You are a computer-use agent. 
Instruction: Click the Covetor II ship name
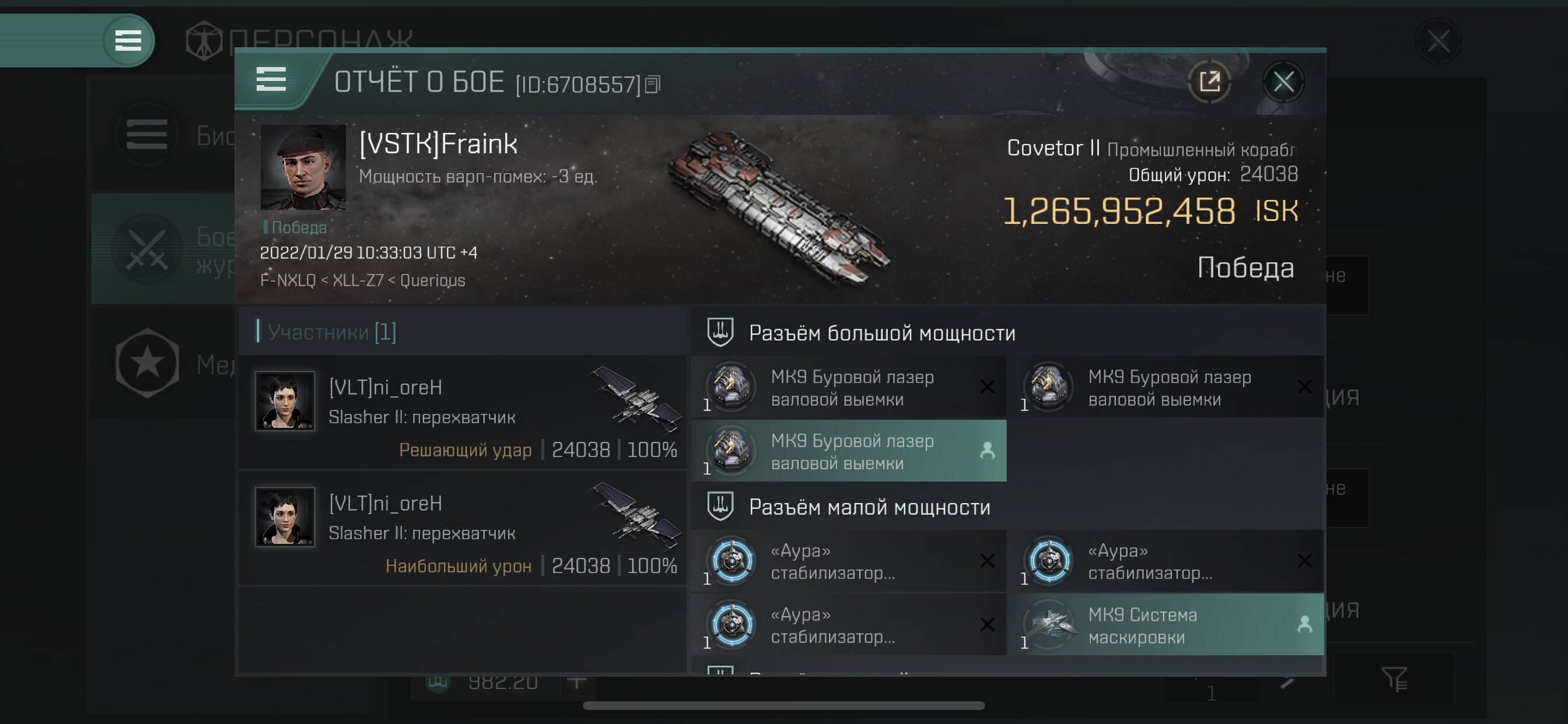point(1052,149)
